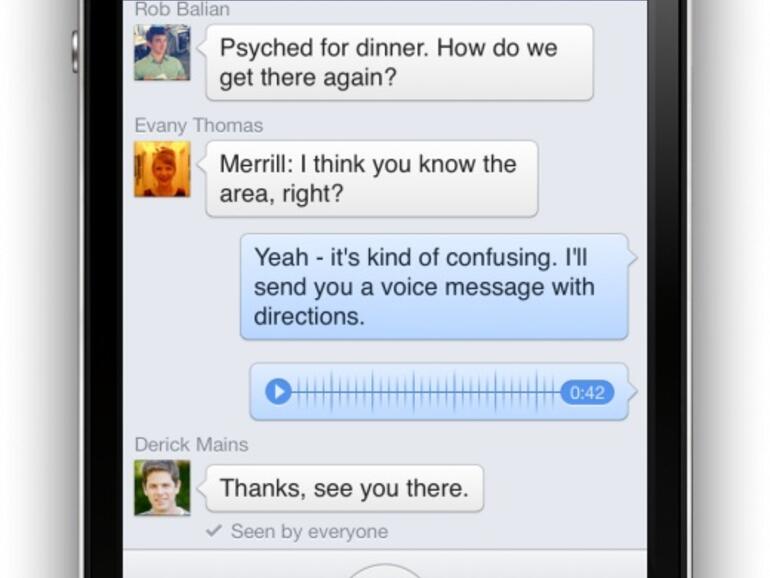Tap the bottom compose toolbar
The width and height of the screenshot is (770, 578).
pyautogui.click(x=385, y=564)
